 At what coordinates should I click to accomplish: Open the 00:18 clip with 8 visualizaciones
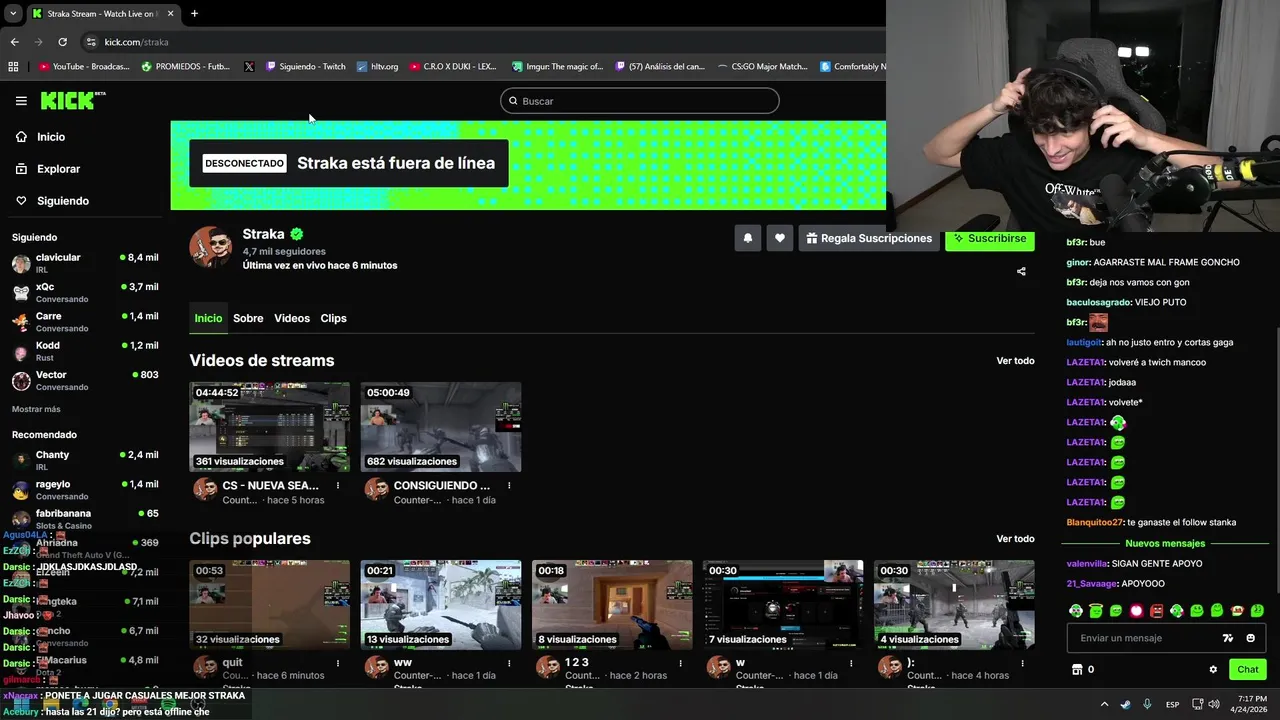[x=612, y=605]
